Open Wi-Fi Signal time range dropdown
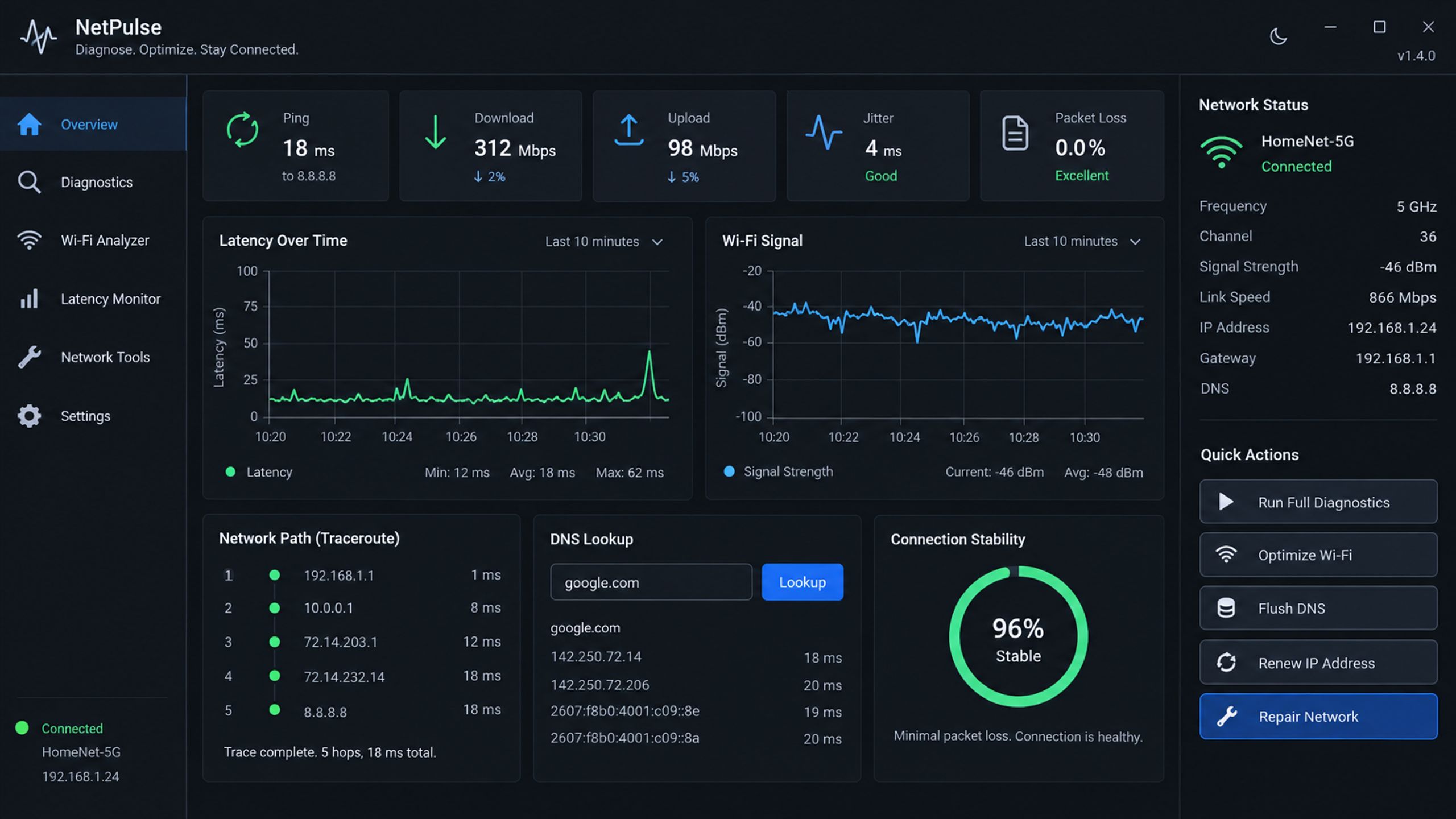Screen dimensions: 1456x819 pos(1082,241)
